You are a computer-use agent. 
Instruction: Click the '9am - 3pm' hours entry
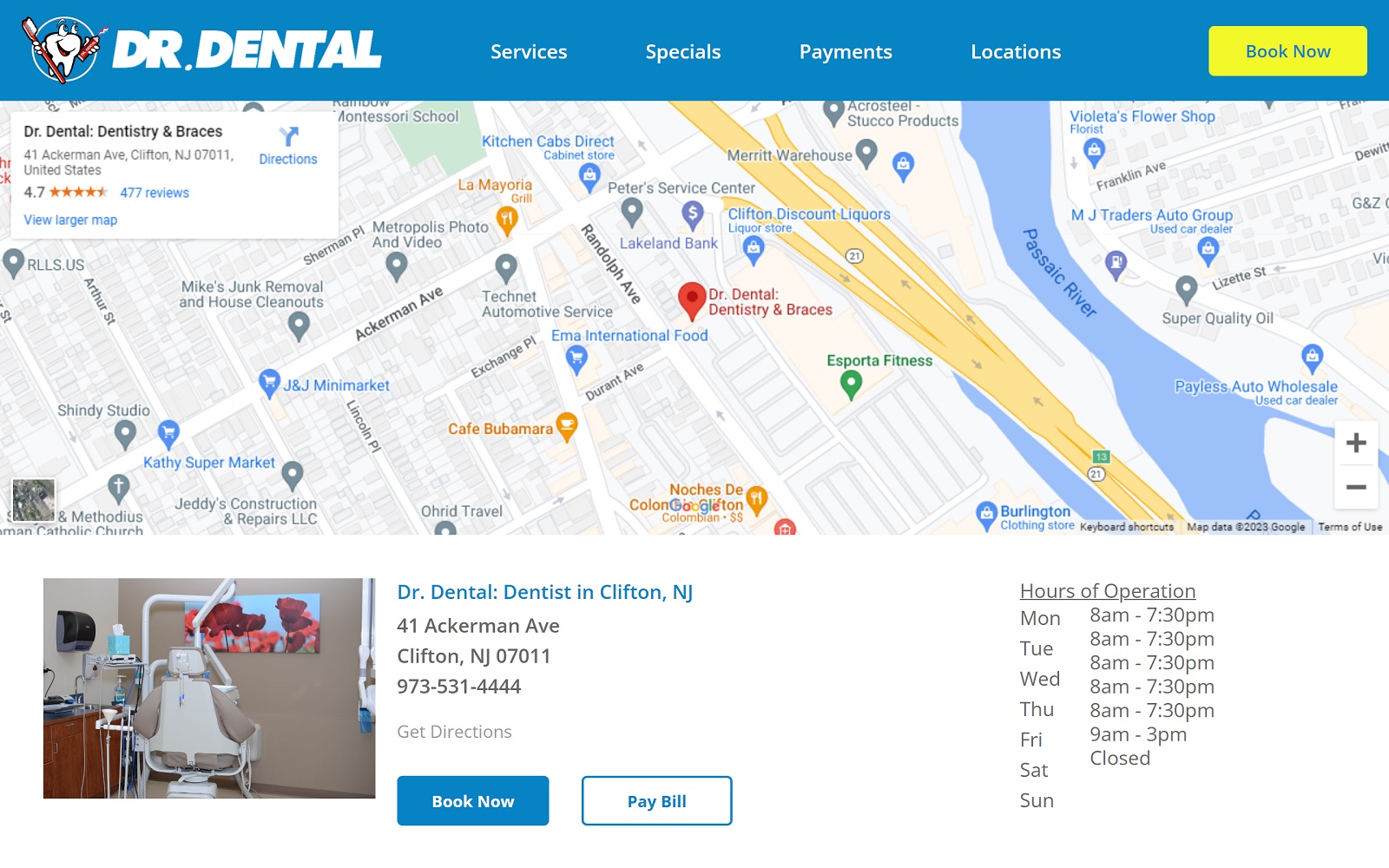1138,734
